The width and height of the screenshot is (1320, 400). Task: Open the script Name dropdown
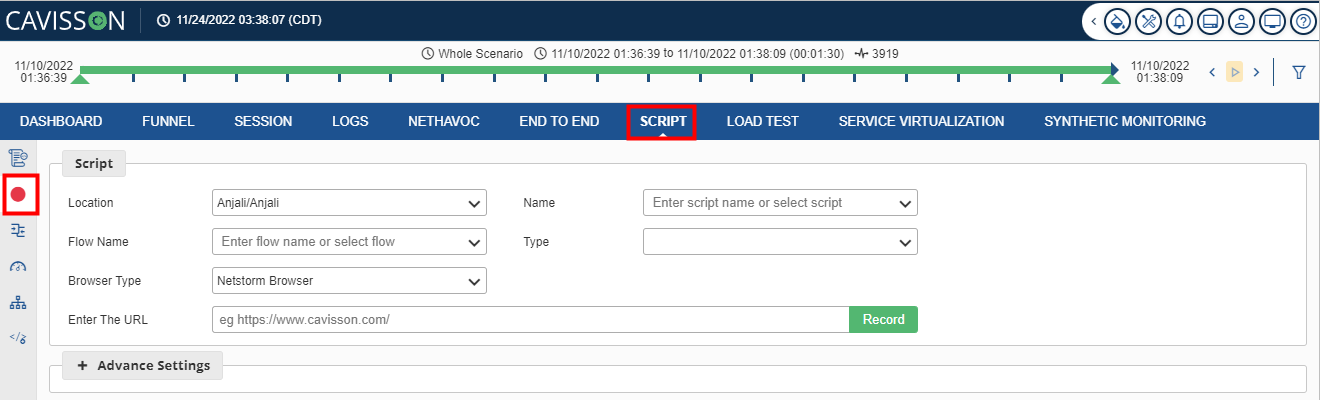[780, 203]
